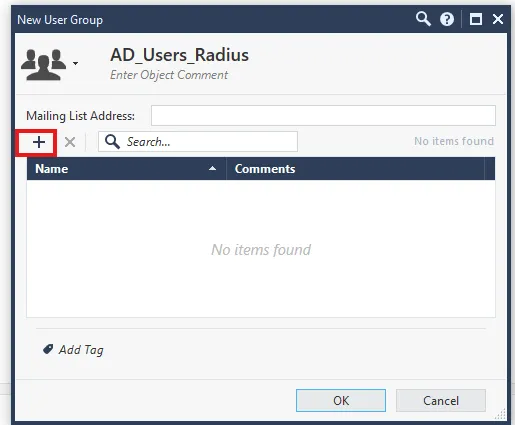This screenshot has width=515, height=425.
Task: Dismiss dialog with Cancel button
Action: [x=441, y=400]
